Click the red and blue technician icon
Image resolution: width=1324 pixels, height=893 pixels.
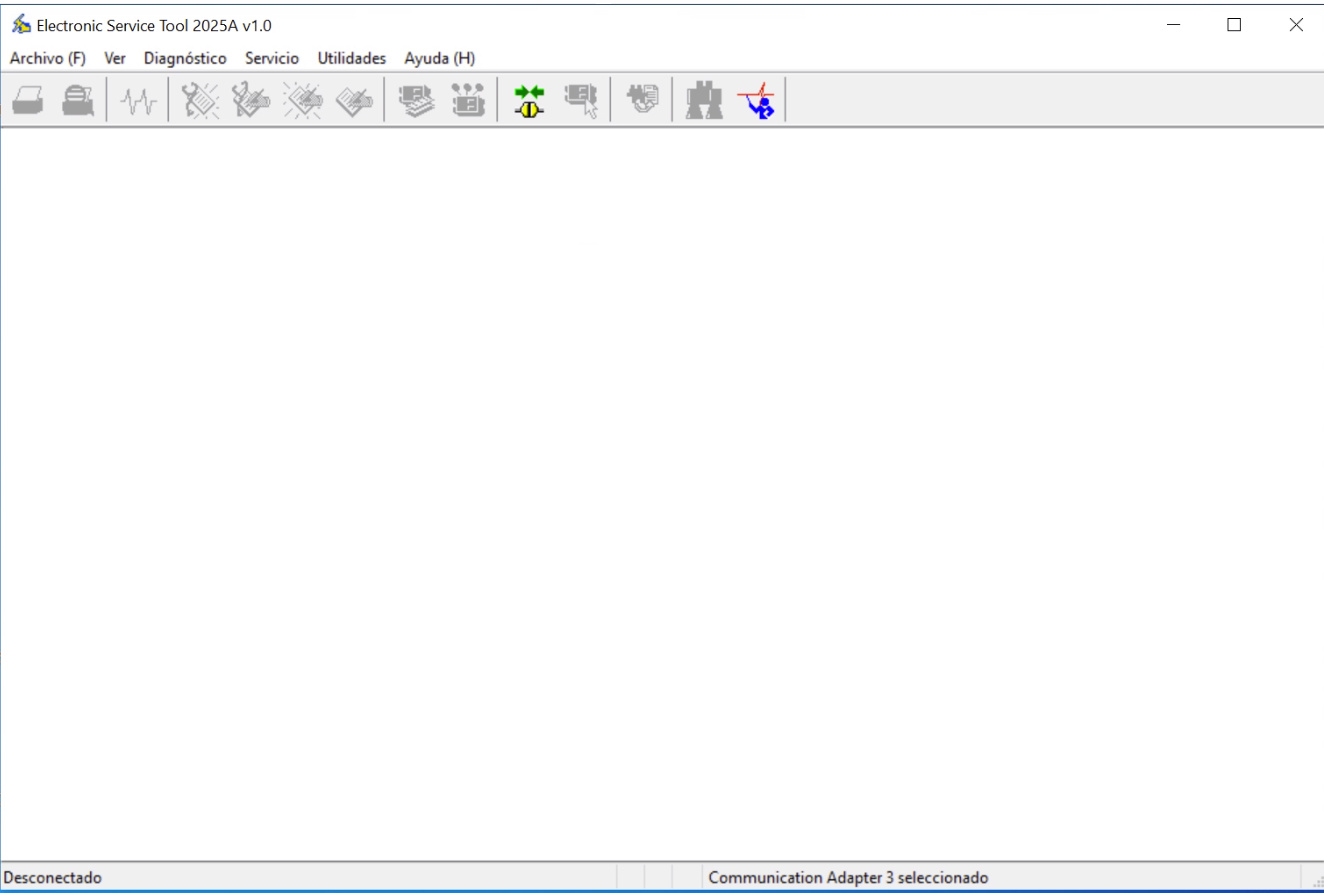point(756,101)
